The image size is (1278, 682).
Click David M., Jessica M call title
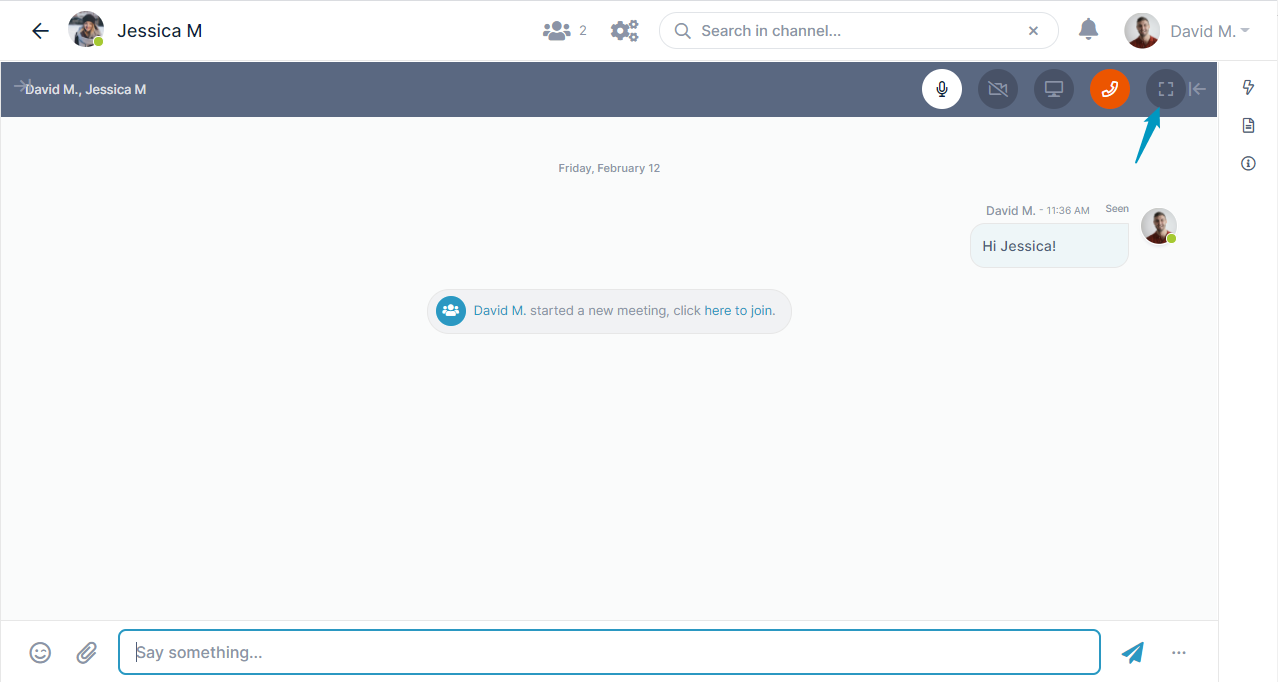[86, 89]
